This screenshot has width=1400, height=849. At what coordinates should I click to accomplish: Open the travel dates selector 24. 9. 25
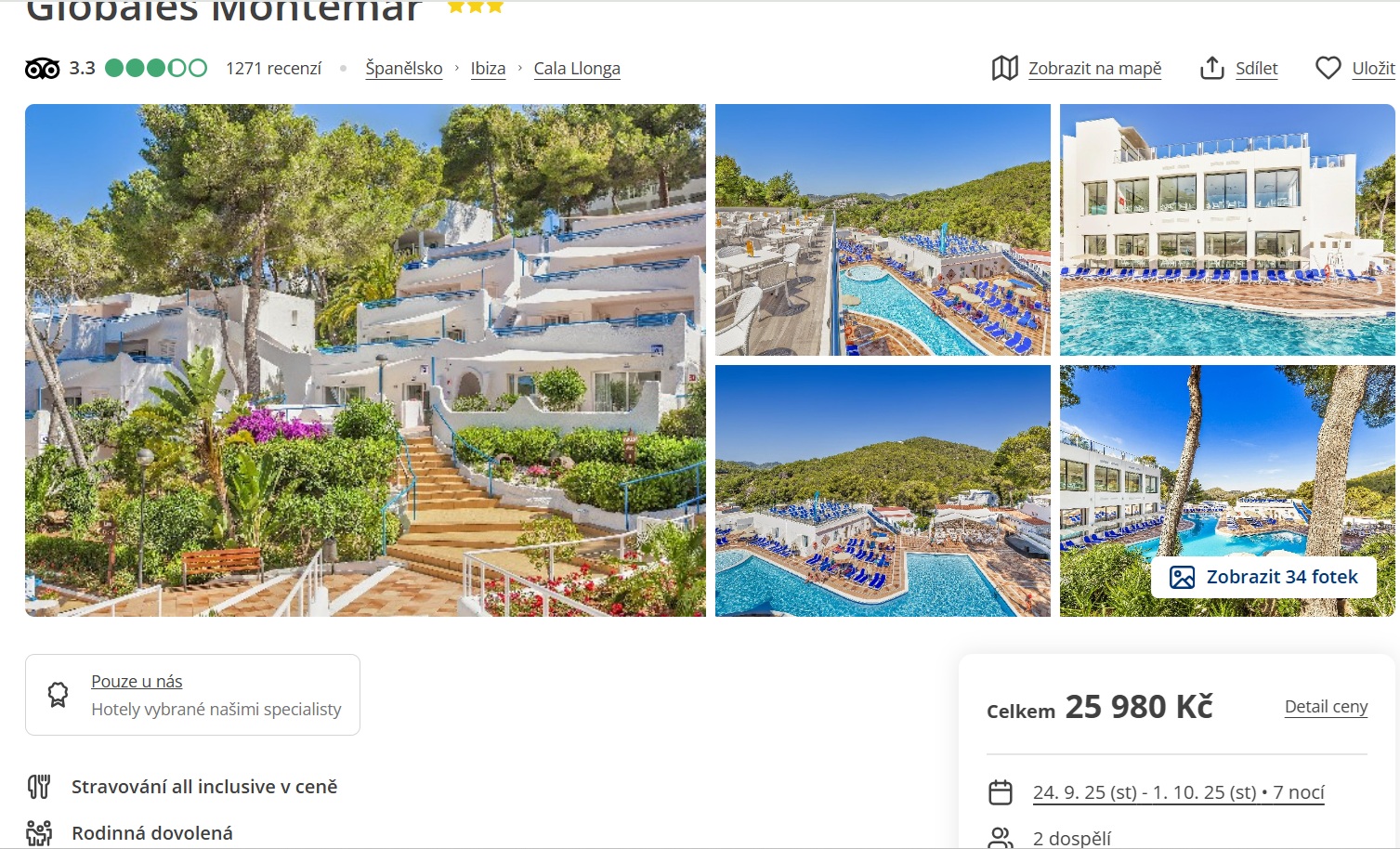pyautogui.click(x=1179, y=792)
